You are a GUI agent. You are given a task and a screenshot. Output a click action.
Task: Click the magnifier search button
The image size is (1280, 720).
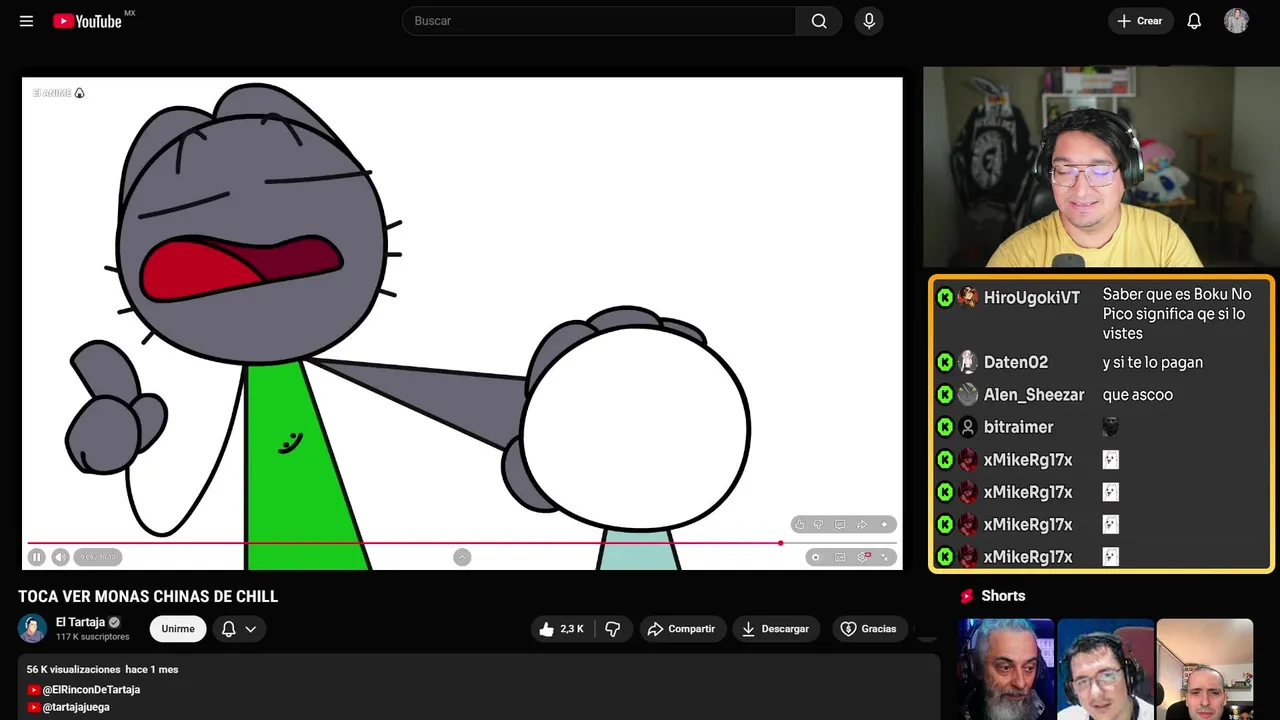click(819, 21)
